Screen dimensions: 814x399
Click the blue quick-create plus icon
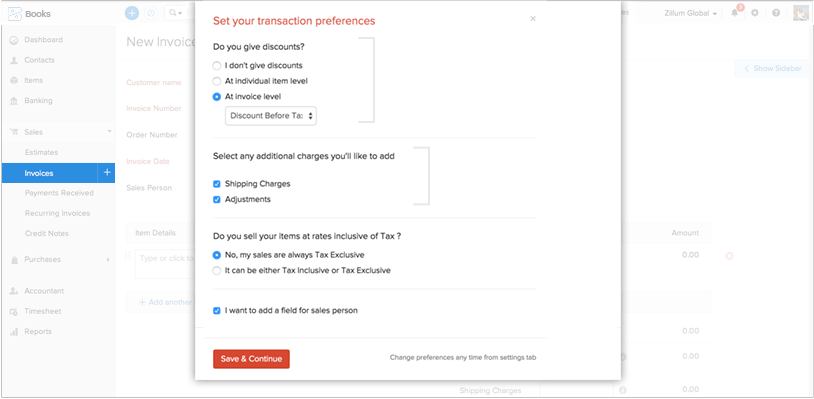click(x=132, y=13)
